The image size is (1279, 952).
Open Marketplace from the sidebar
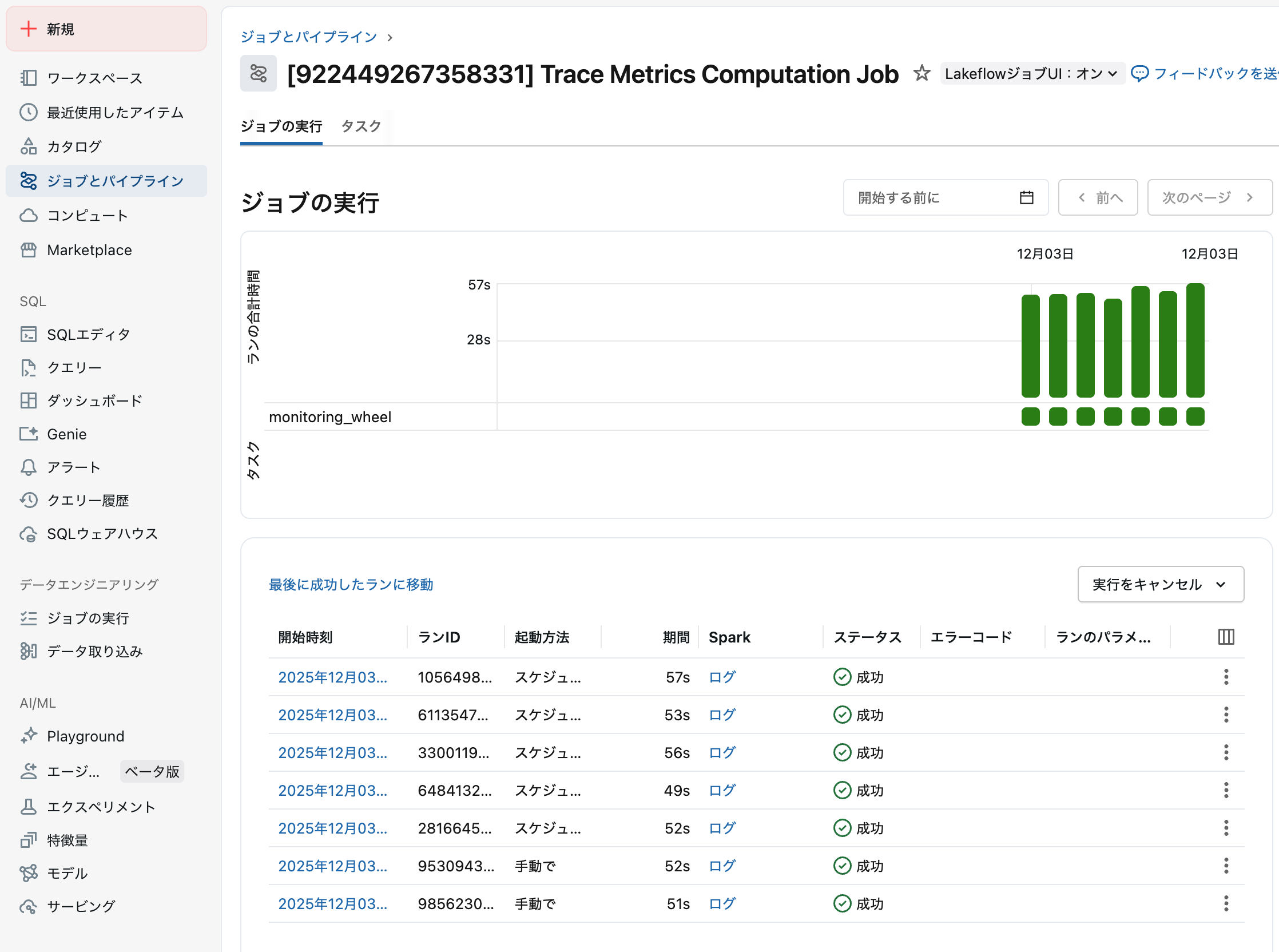click(x=89, y=249)
